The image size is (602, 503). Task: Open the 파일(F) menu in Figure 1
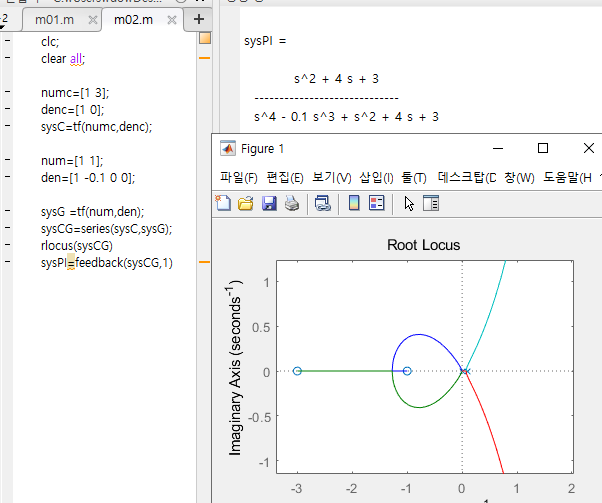pyautogui.click(x=238, y=177)
